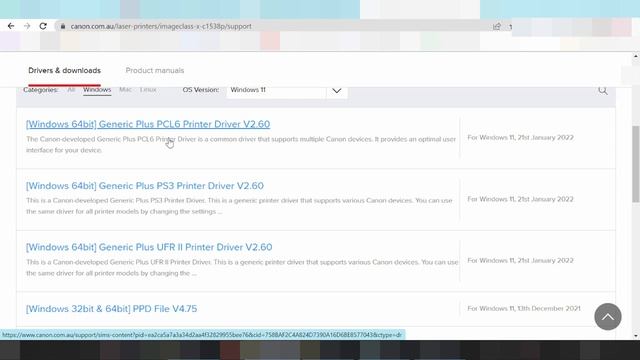Open the search magnifier in driver list
The height and width of the screenshot is (360, 640).
tap(602, 91)
